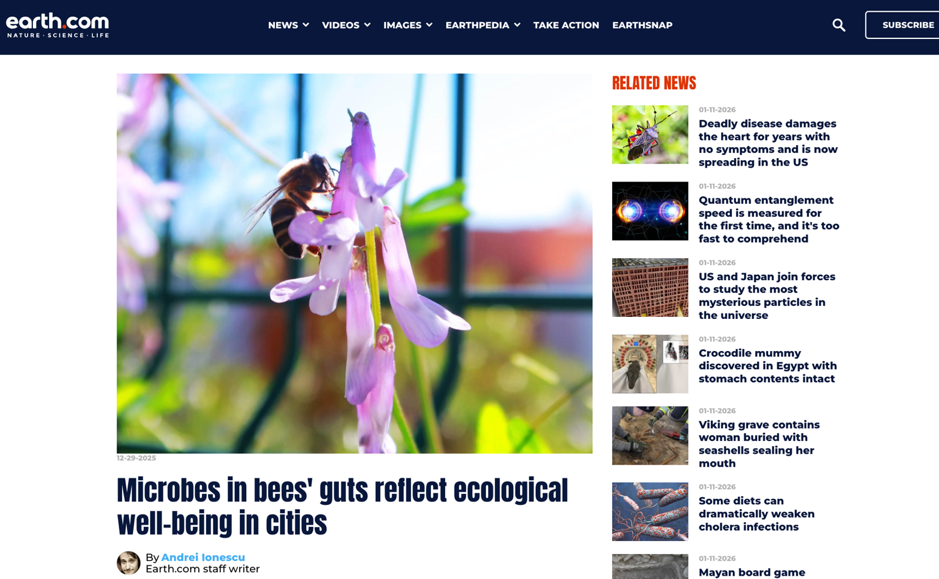Open the quantum entanglement thumbnail
This screenshot has height=579, width=939.
pos(650,211)
